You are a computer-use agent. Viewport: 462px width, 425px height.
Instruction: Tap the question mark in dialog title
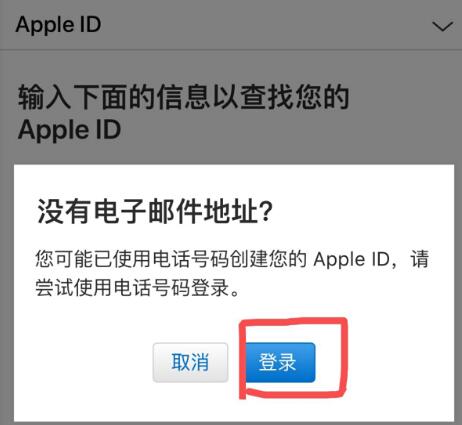coord(266,212)
